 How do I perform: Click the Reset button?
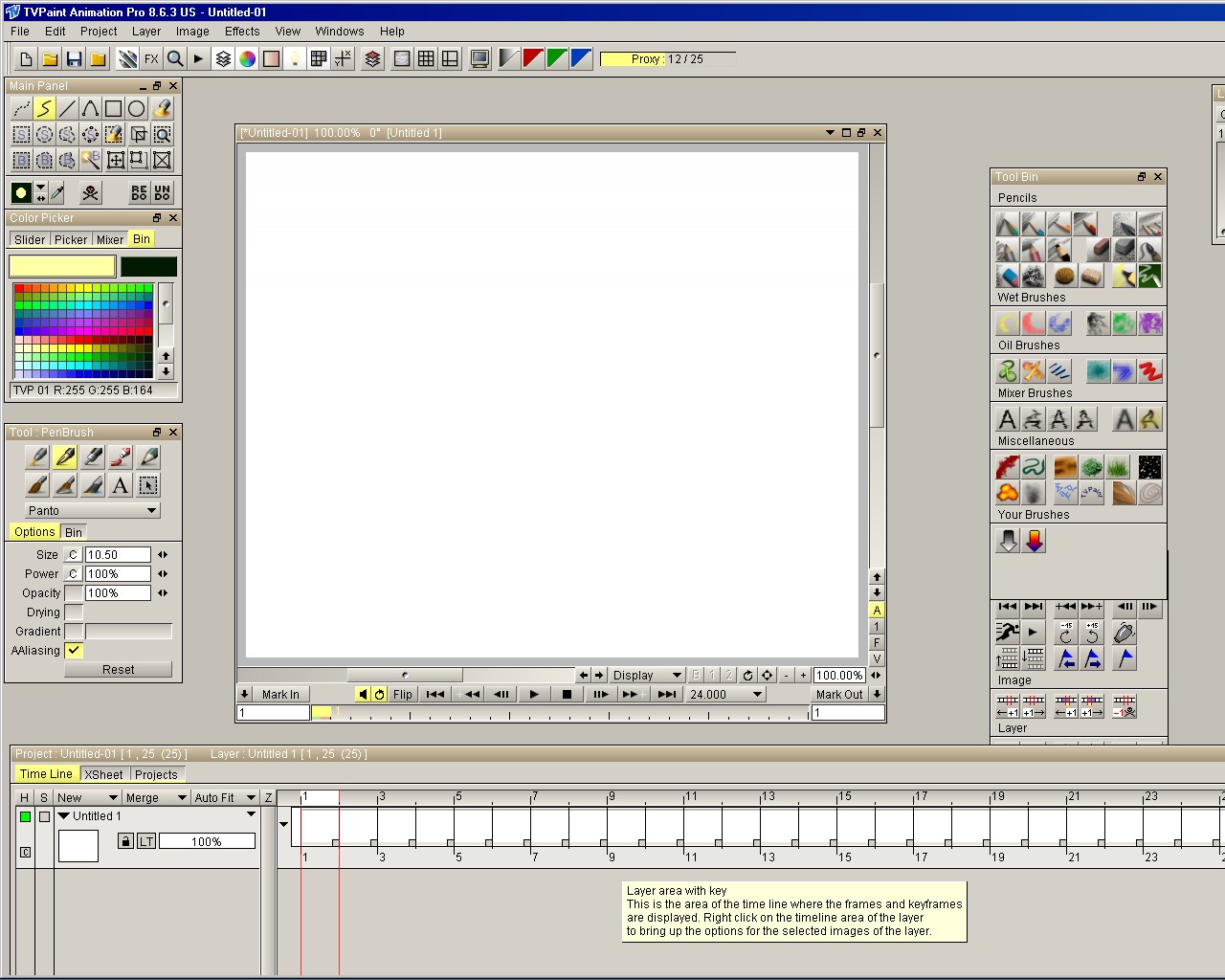pos(119,670)
